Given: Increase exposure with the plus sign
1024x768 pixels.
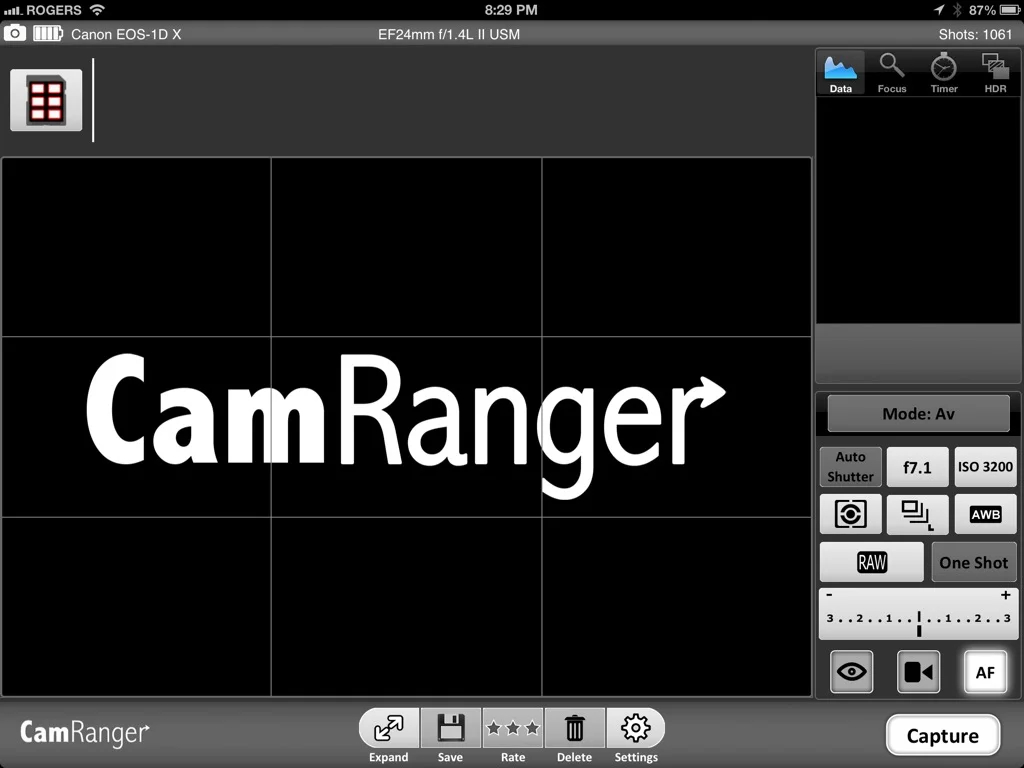Looking at the screenshot, I should point(1006,595).
